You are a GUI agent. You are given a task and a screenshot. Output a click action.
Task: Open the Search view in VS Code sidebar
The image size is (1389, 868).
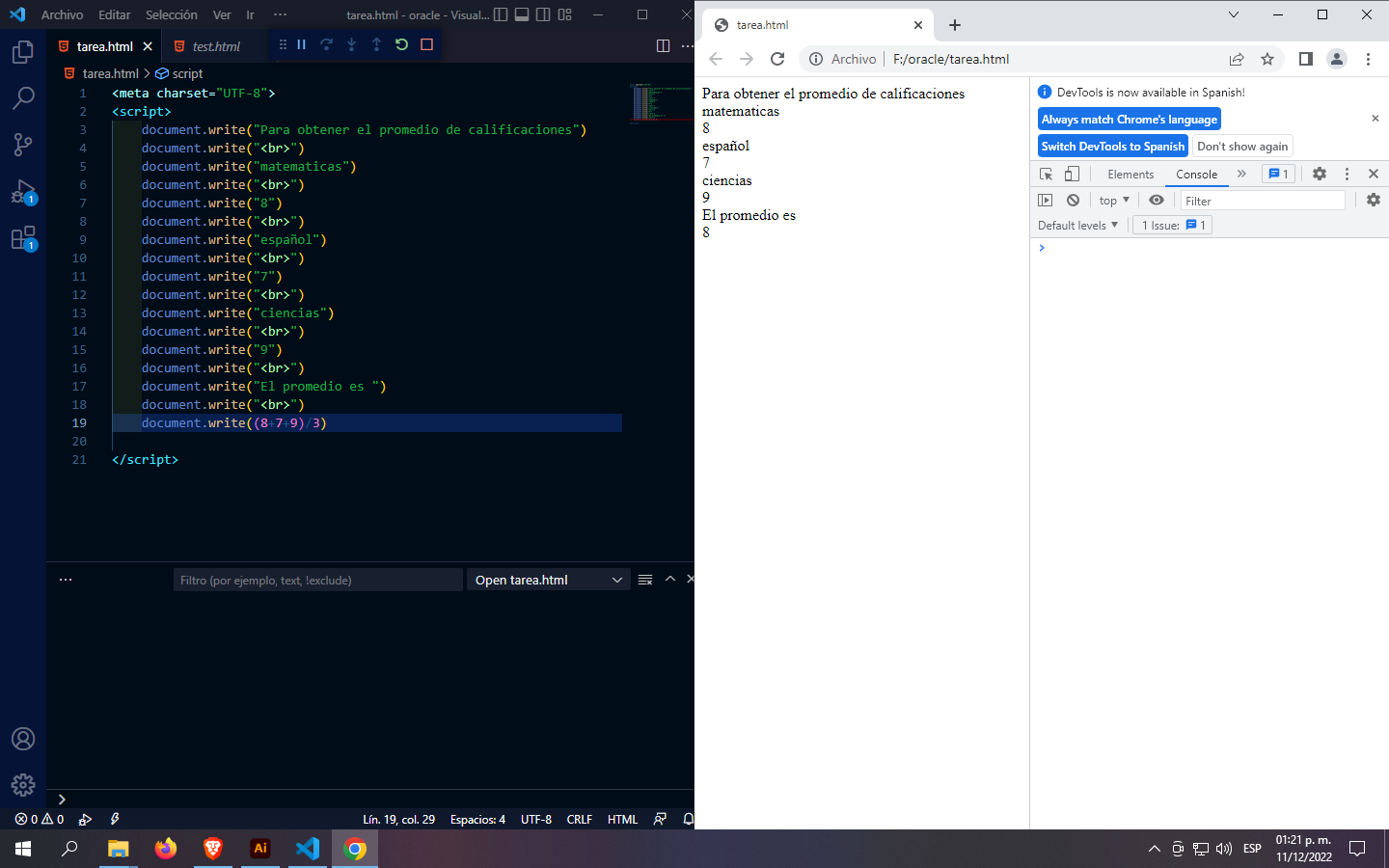(x=23, y=97)
